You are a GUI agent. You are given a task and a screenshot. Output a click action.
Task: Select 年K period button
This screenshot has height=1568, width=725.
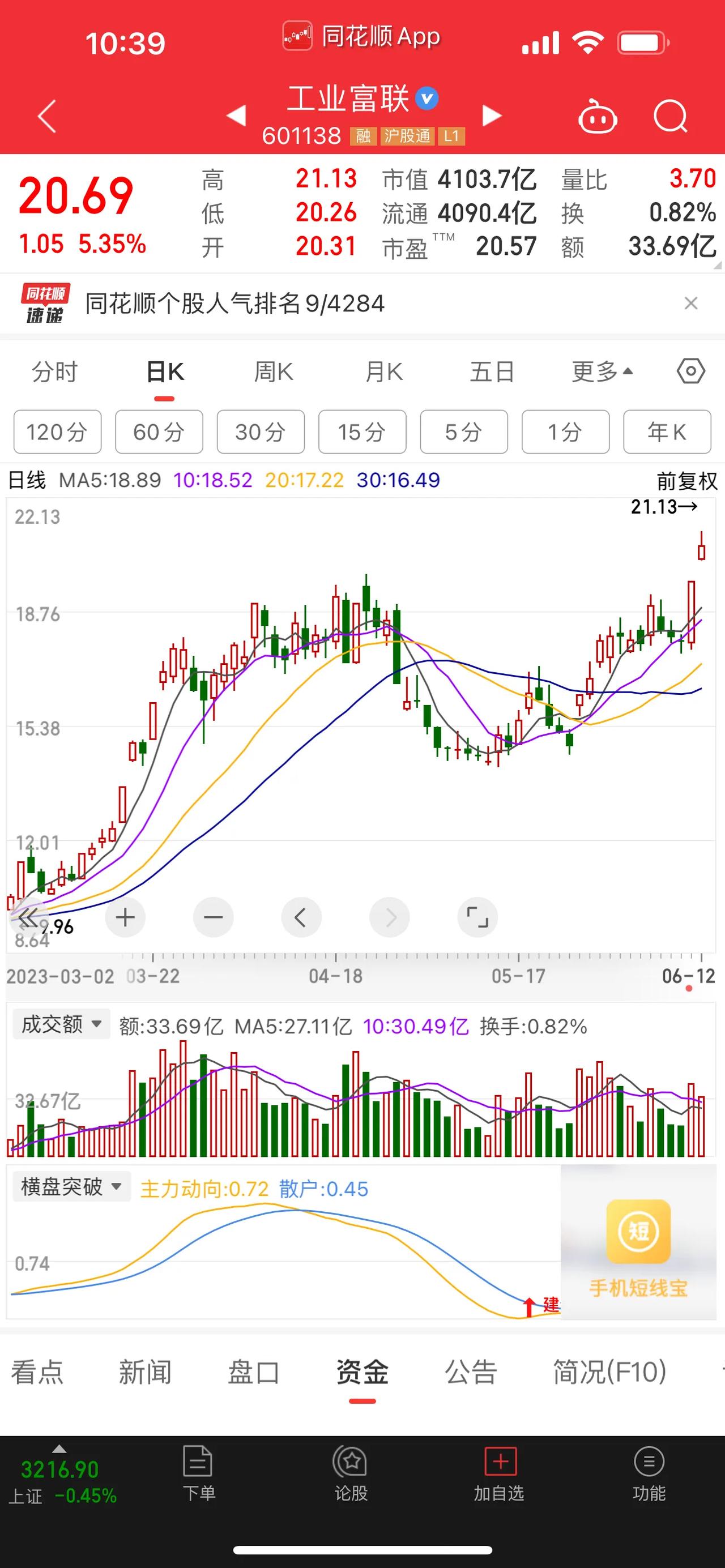click(x=667, y=431)
